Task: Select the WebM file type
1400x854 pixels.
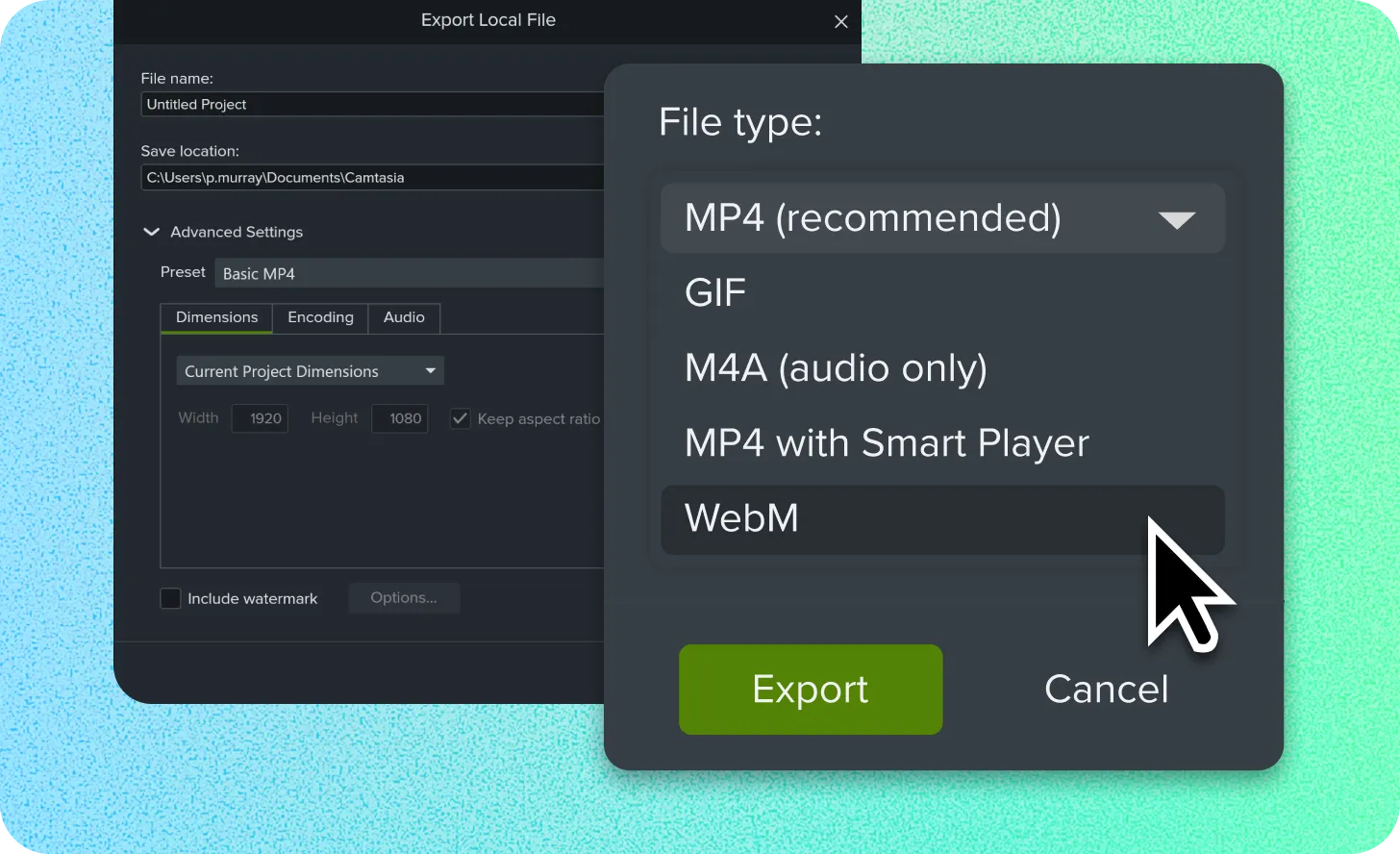Action: tap(942, 519)
